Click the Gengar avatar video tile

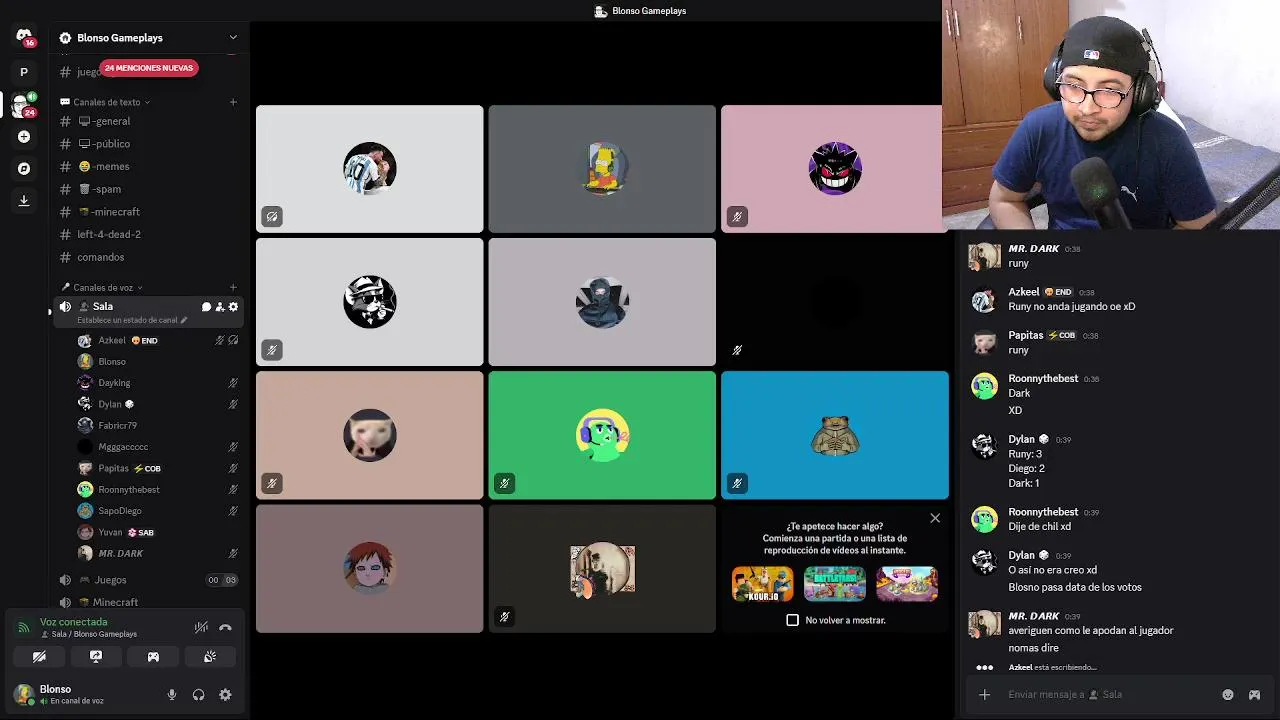[x=832, y=169]
